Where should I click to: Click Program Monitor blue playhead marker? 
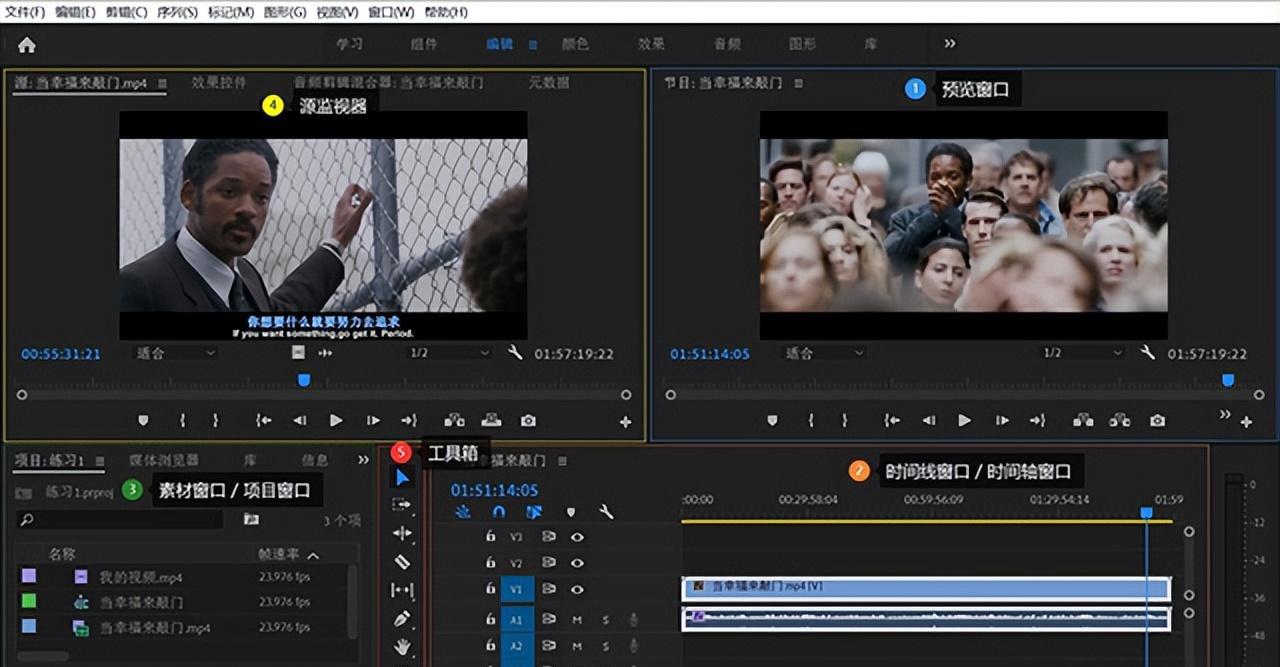pyautogui.click(x=1228, y=380)
